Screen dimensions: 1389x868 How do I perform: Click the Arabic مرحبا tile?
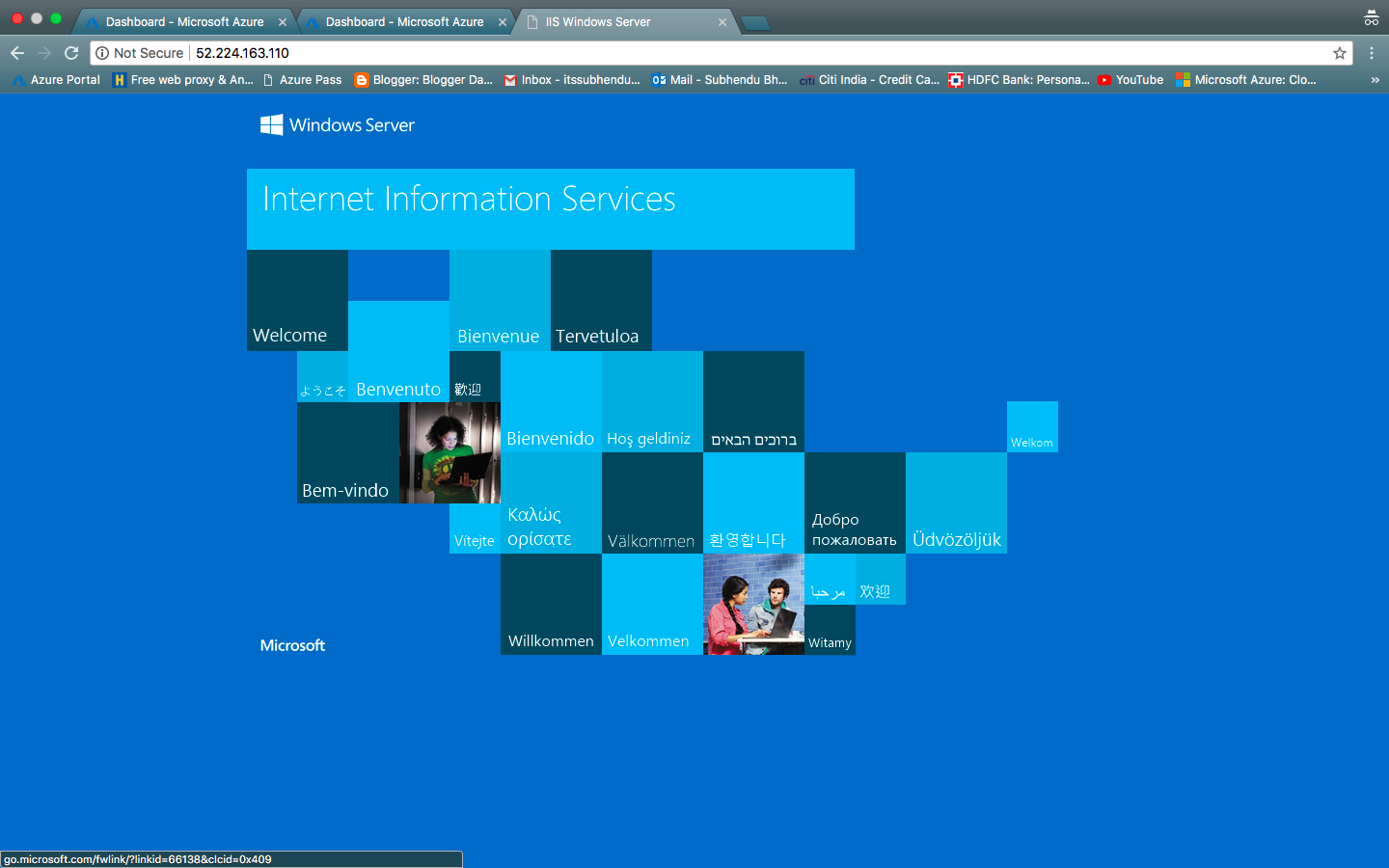coord(830,580)
